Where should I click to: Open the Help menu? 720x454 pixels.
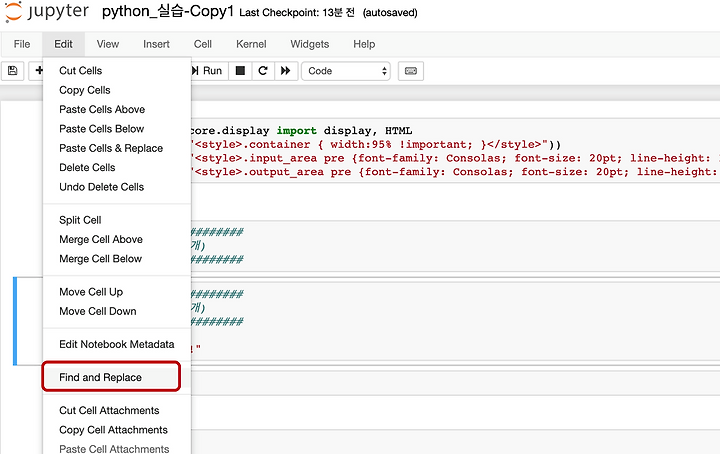pyautogui.click(x=364, y=44)
